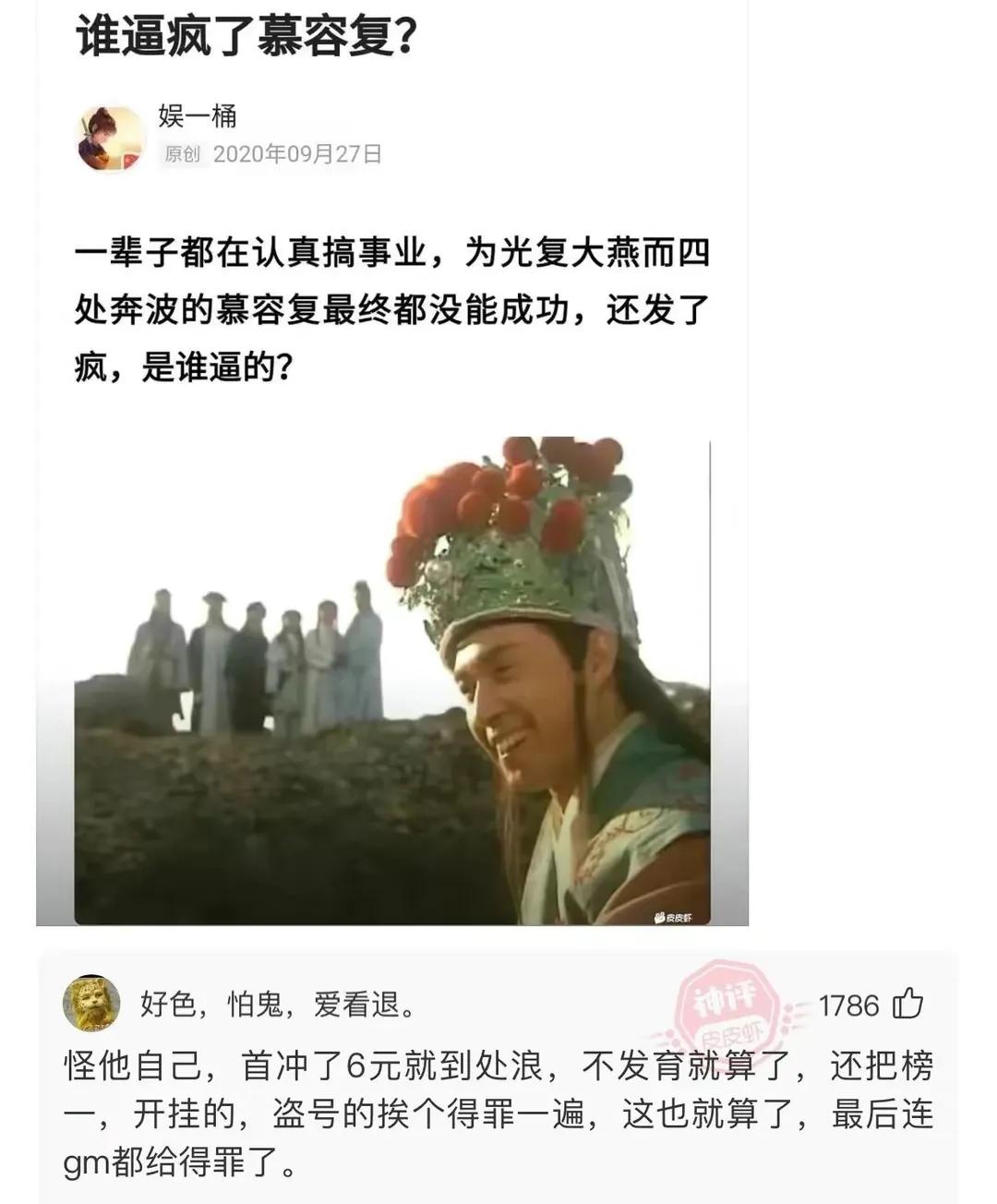Open author name 娱一桶 profile
This screenshot has width=997, height=1204.
point(198,115)
